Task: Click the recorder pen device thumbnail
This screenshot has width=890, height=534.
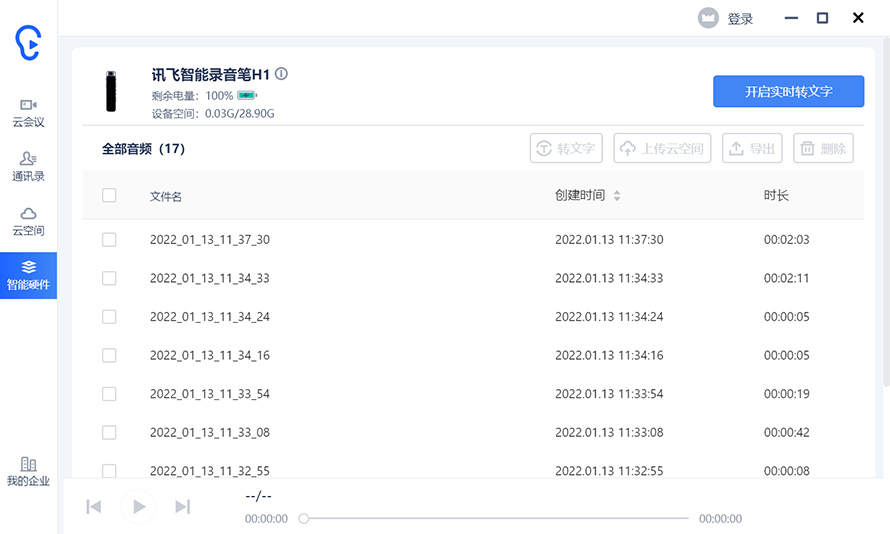Action: 111,91
